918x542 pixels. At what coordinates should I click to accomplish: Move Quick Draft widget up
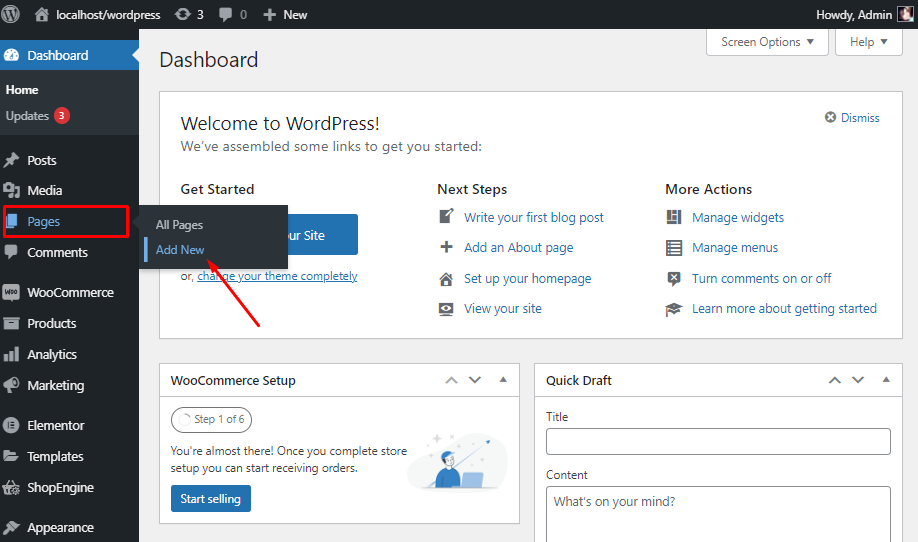coord(835,380)
